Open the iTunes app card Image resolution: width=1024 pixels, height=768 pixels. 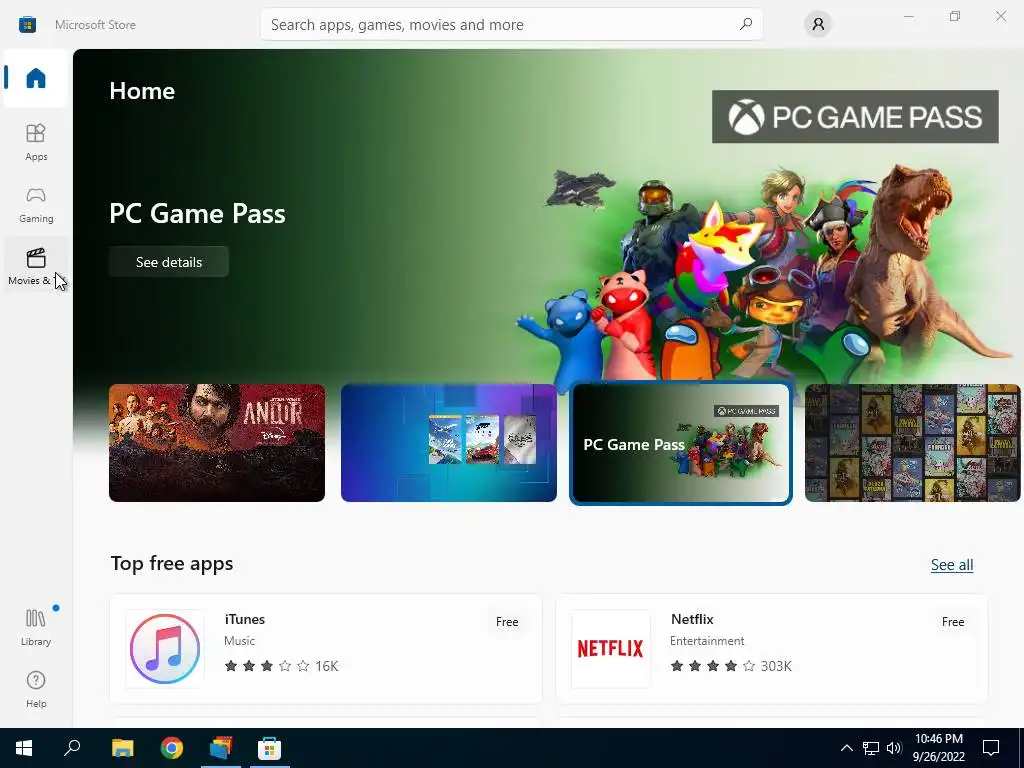pyautogui.click(x=326, y=648)
